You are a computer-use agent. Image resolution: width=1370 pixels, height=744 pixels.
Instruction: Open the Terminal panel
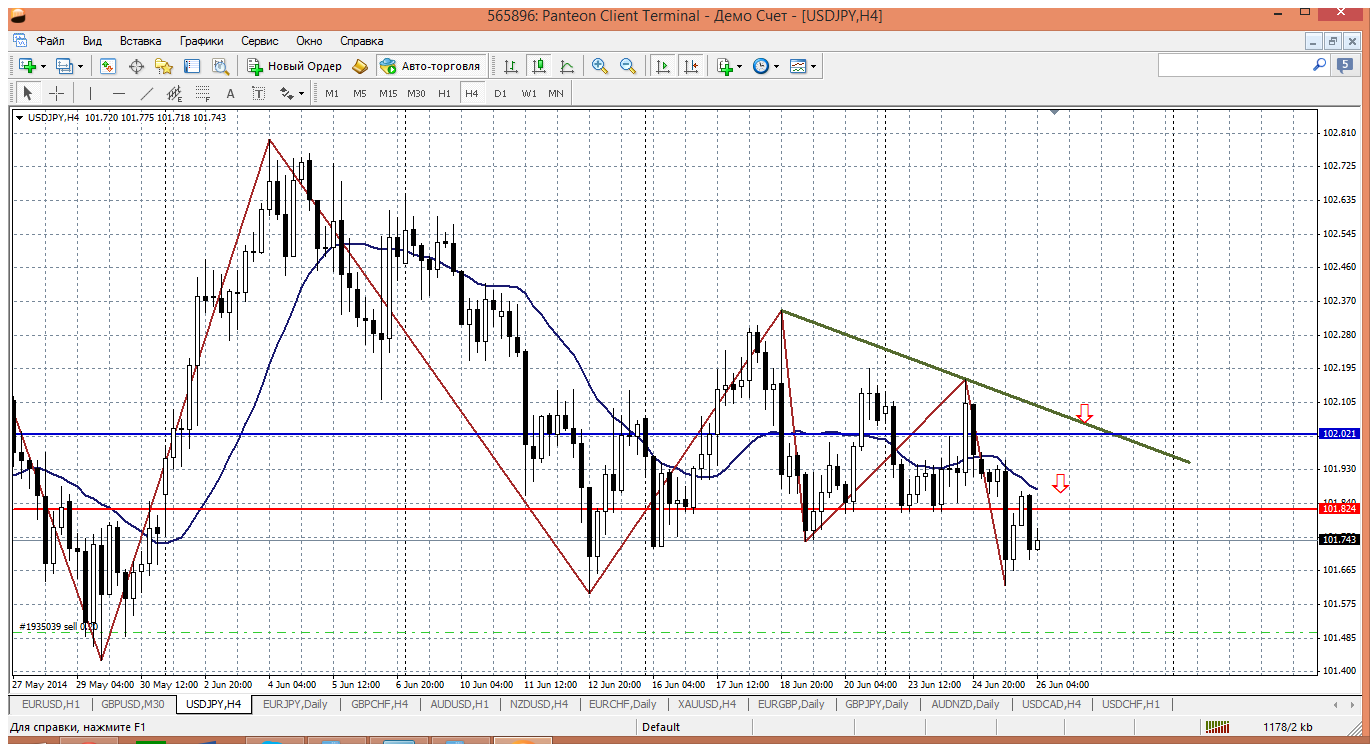[x=192, y=66]
